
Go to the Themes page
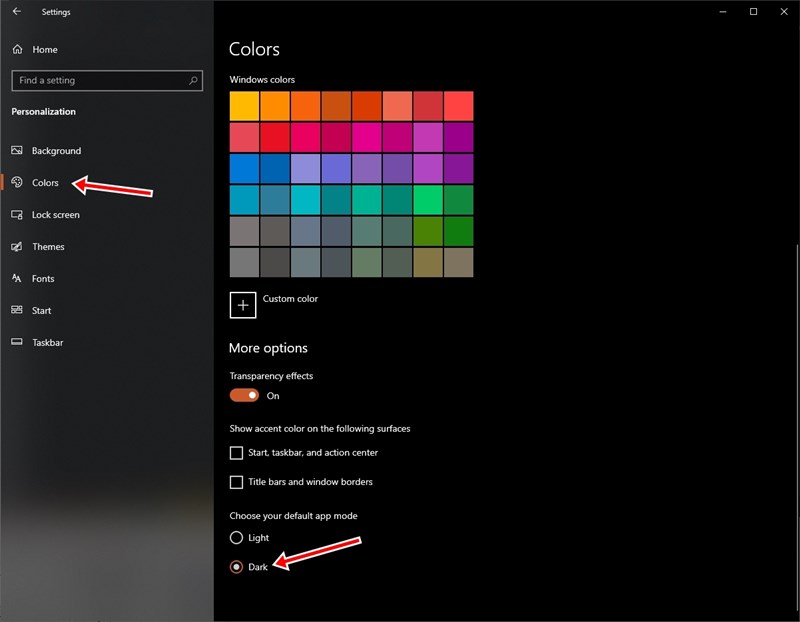pyautogui.click(x=48, y=246)
